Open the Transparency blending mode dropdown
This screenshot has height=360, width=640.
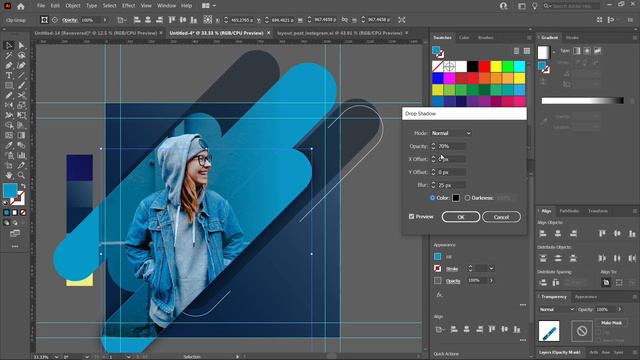coord(557,309)
